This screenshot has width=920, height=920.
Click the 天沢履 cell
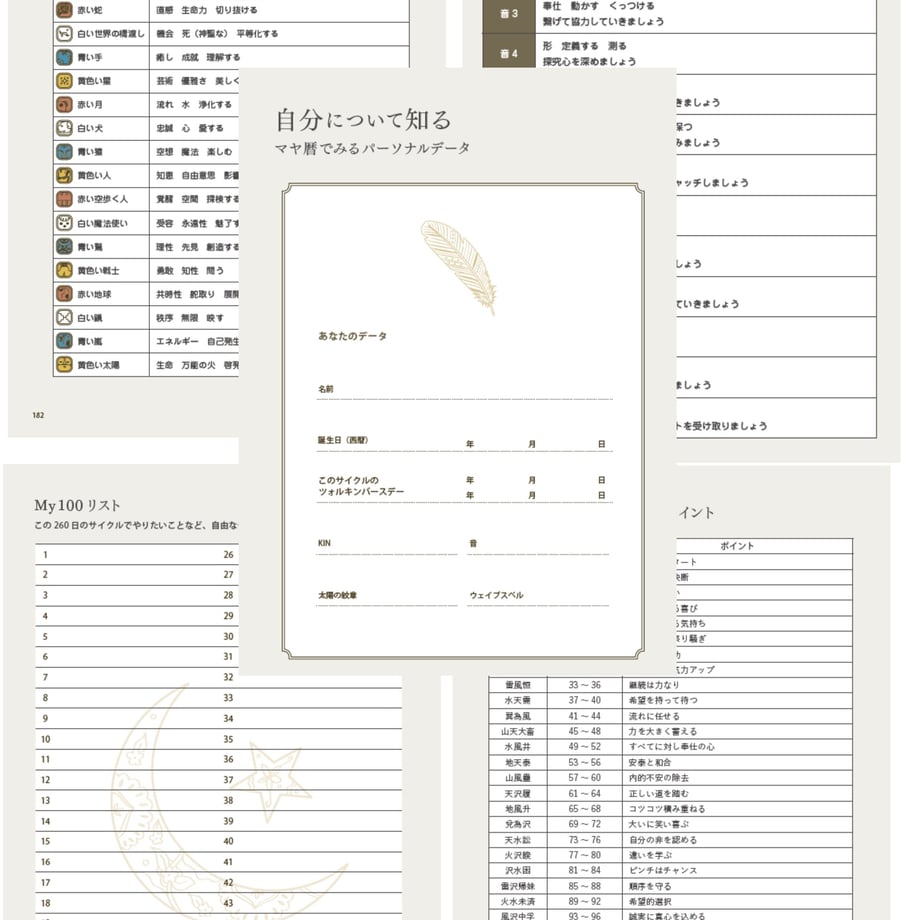[x=518, y=793]
